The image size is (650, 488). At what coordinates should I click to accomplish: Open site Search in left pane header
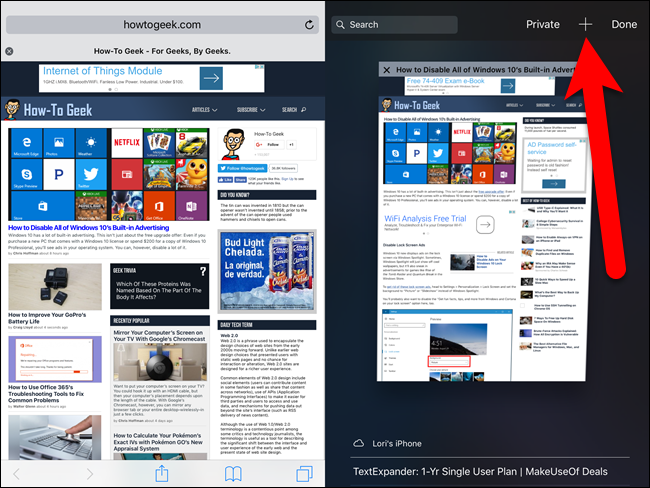click(x=294, y=110)
